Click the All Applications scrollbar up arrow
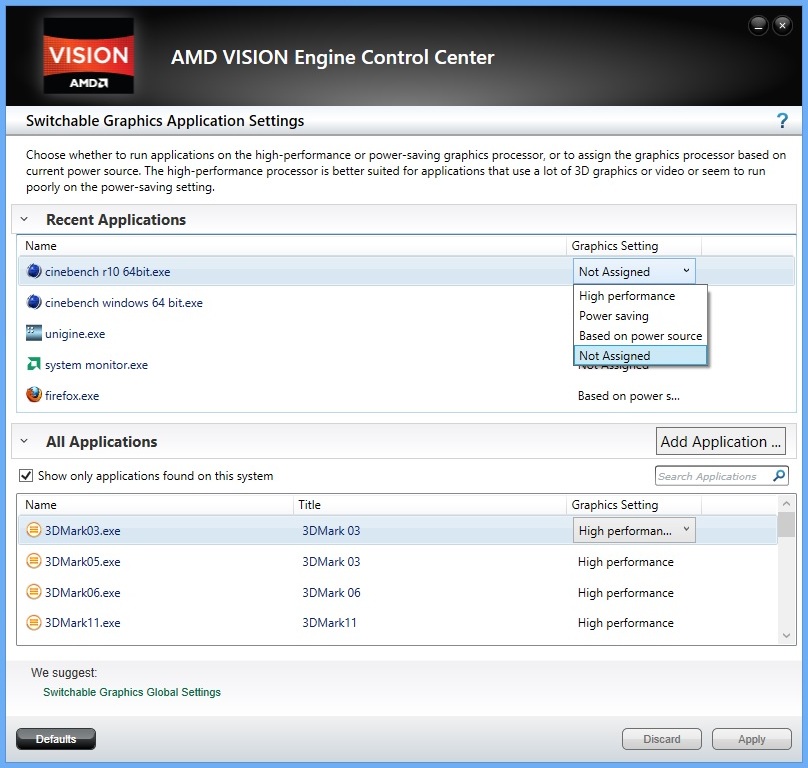 (786, 504)
